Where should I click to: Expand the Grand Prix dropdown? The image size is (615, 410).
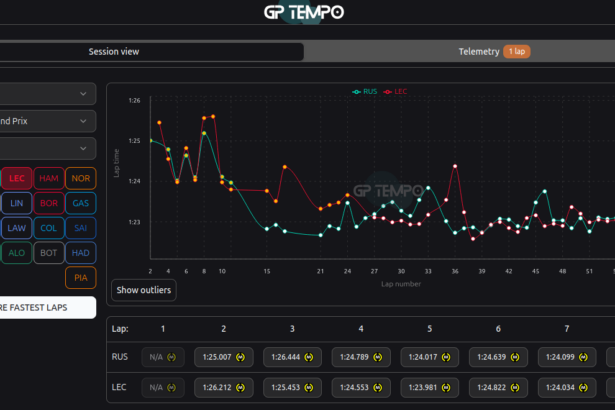(x=47, y=121)
